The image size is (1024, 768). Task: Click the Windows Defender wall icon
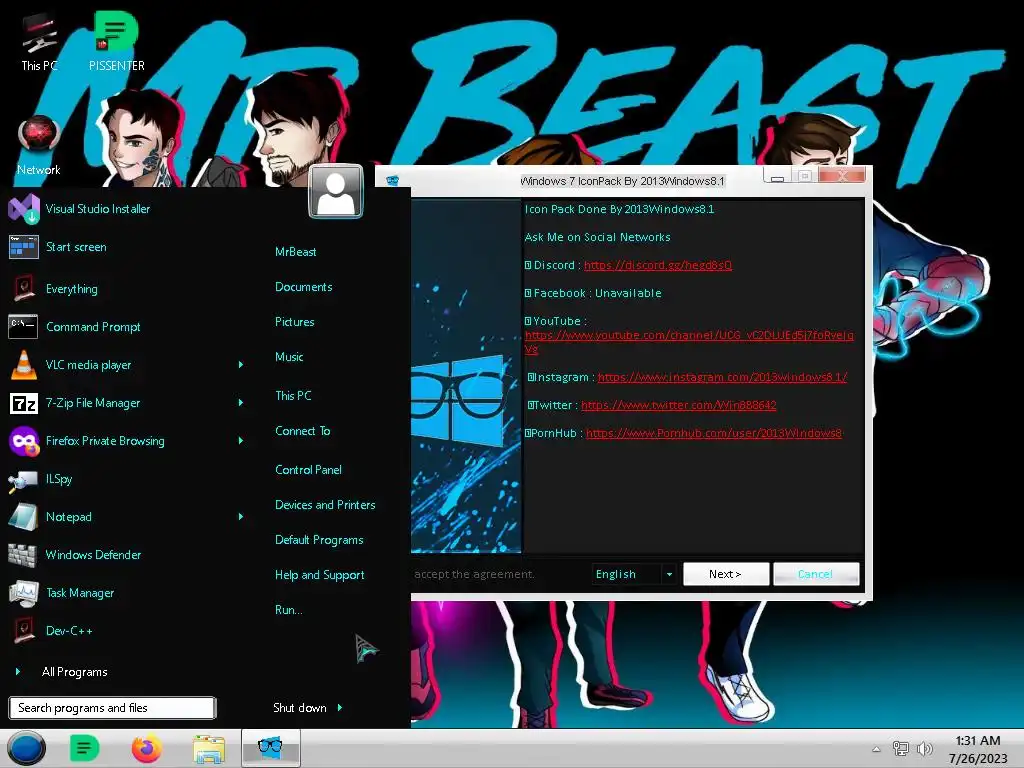tap(23, 555)
